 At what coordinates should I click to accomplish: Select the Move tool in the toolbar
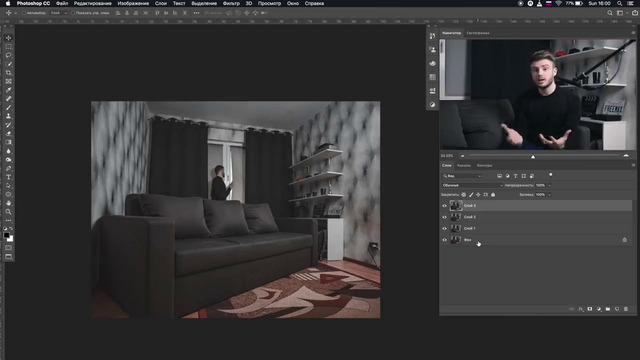coord(8,38)
